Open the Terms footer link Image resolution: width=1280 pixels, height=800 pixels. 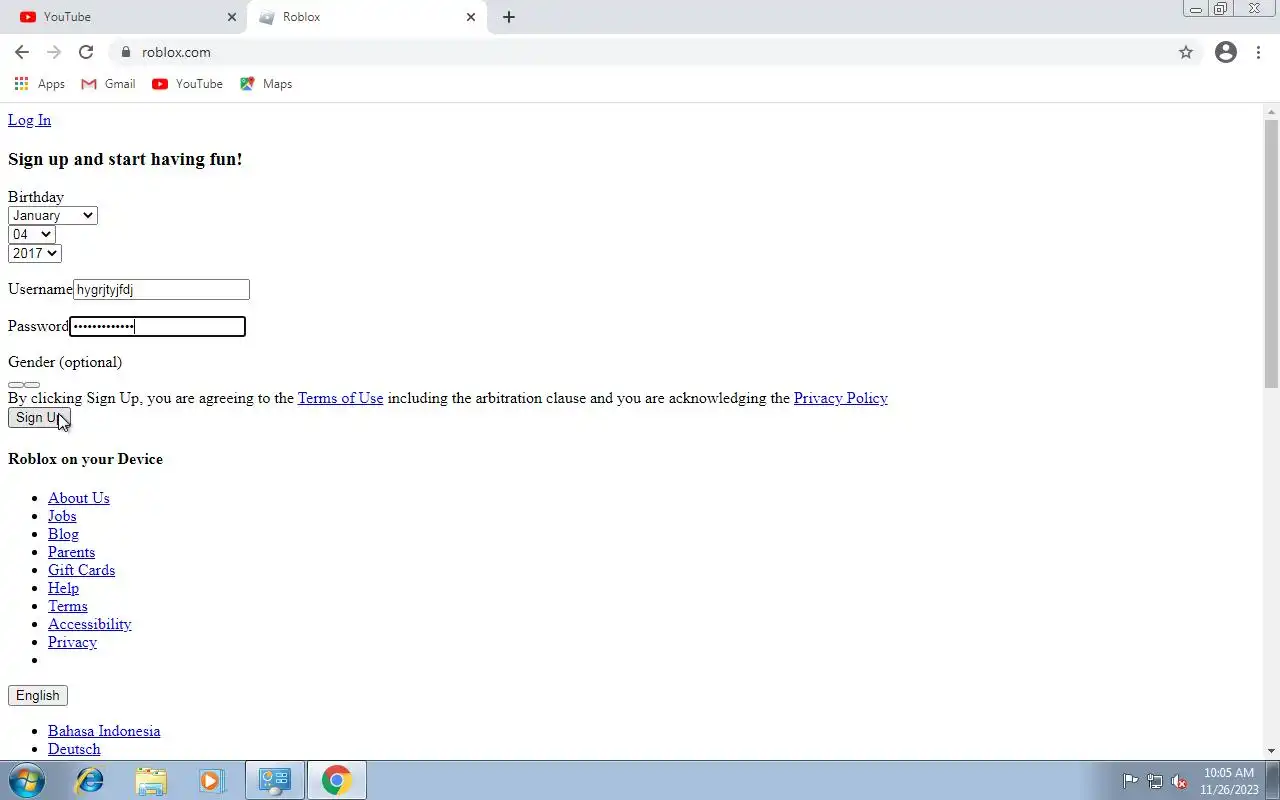(x=68, y=606)
